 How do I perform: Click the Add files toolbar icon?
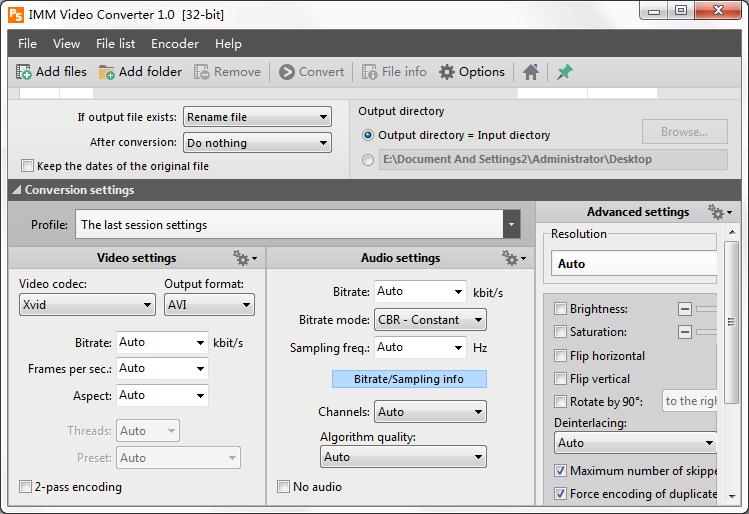pos(24,72)
